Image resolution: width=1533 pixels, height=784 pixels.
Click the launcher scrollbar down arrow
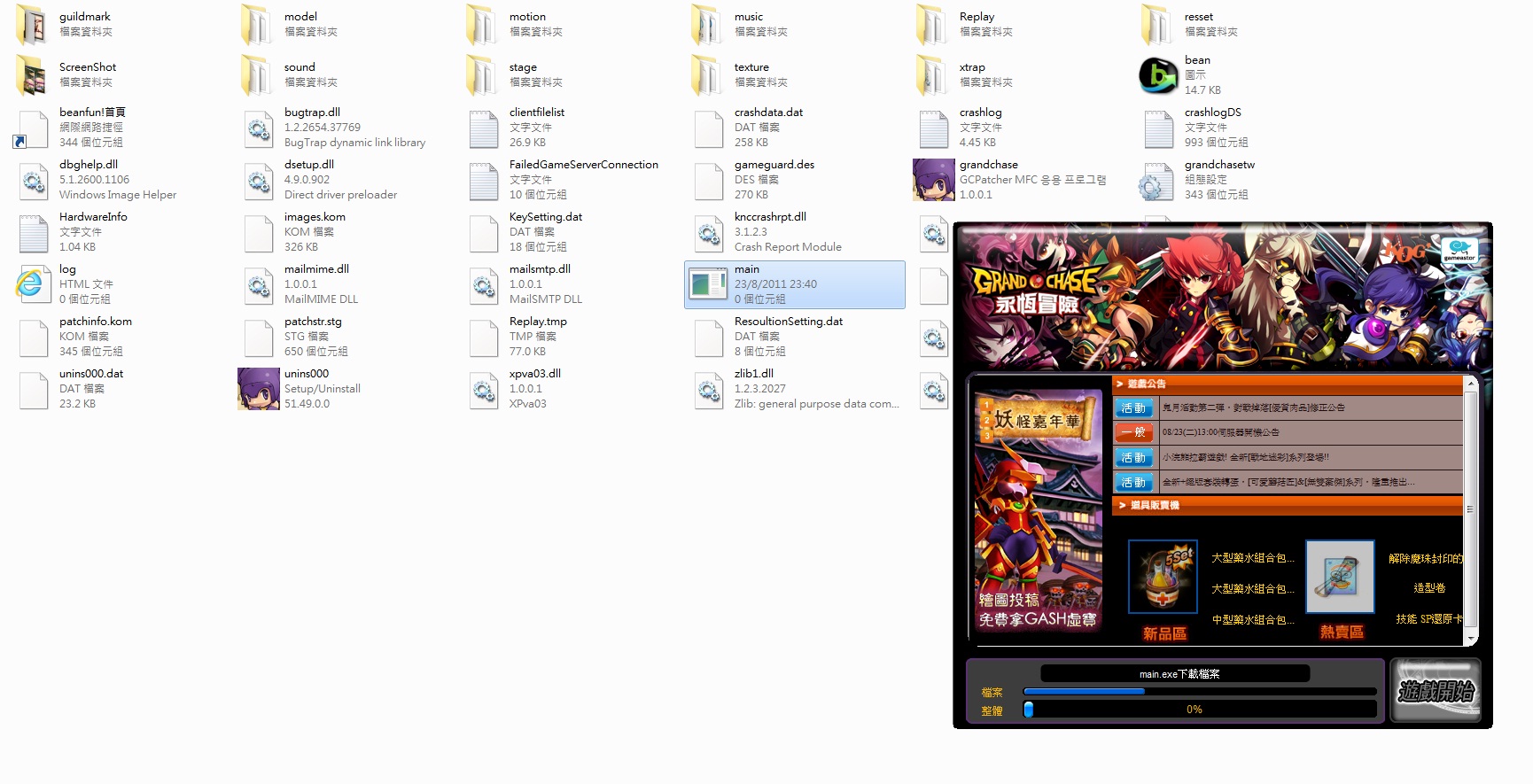click(x=1471, y=638)
